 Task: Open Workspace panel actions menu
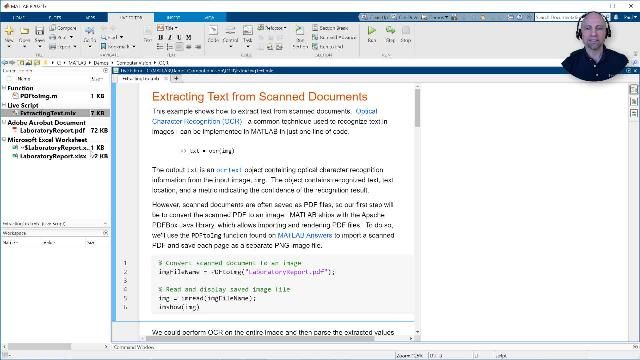point(106,233)
